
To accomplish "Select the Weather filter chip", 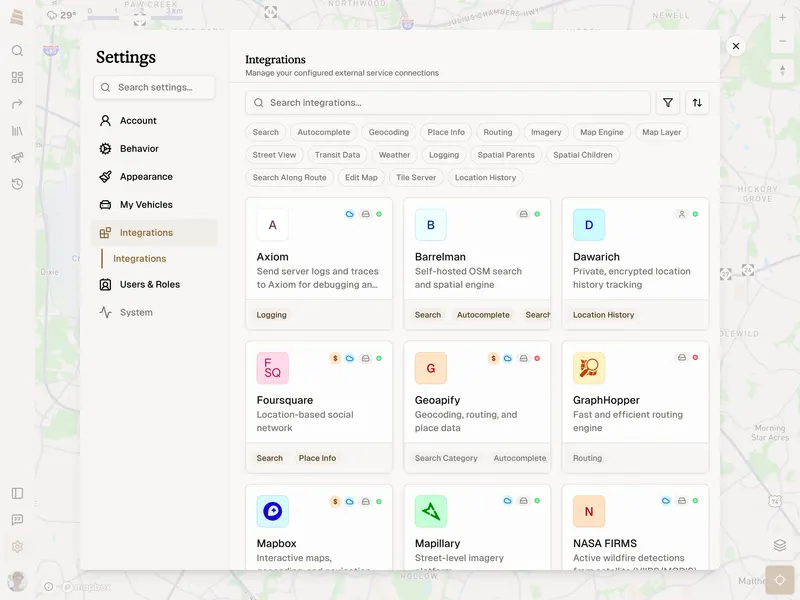I will coord(394,155).
